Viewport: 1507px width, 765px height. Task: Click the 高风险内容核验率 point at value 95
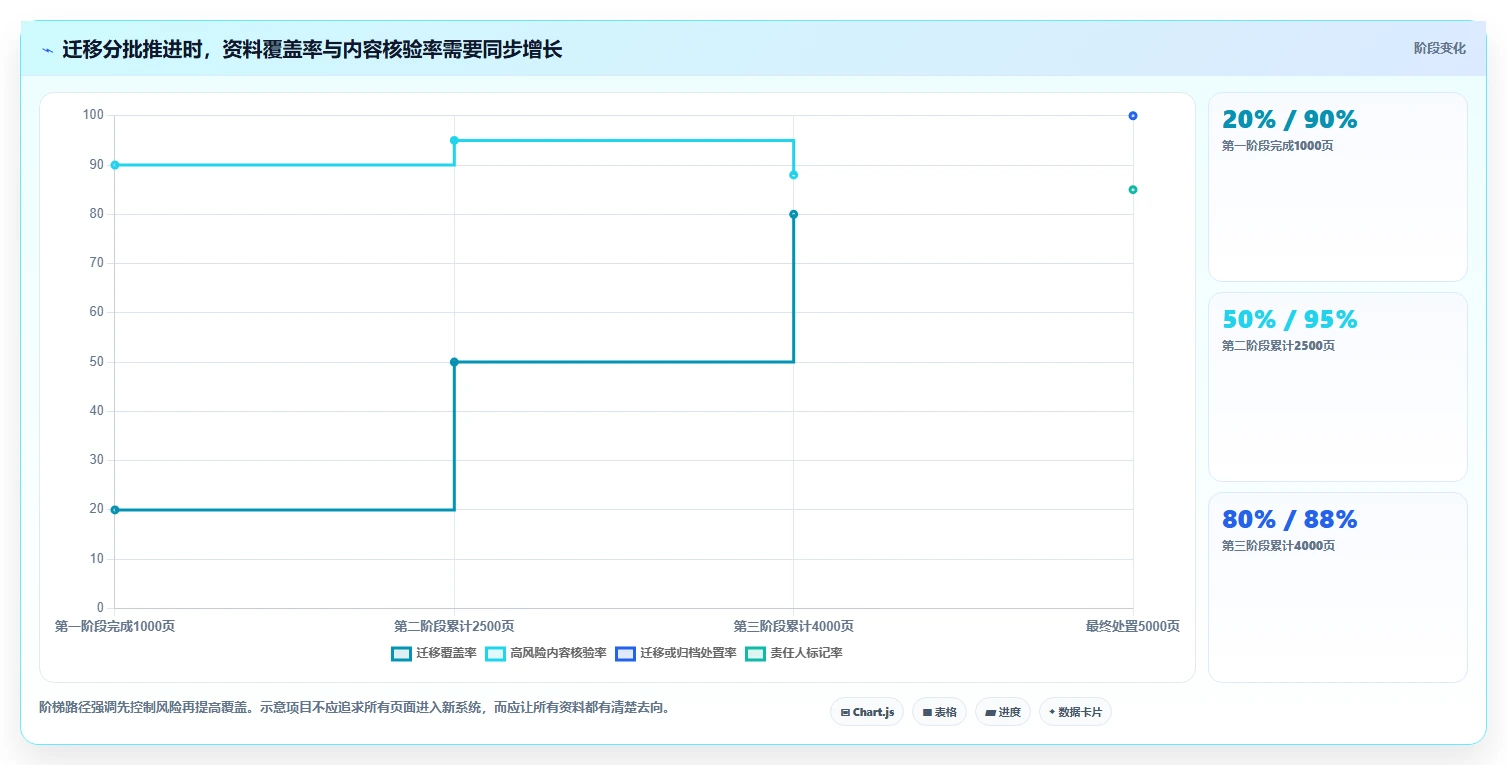[x=454, y=140]
